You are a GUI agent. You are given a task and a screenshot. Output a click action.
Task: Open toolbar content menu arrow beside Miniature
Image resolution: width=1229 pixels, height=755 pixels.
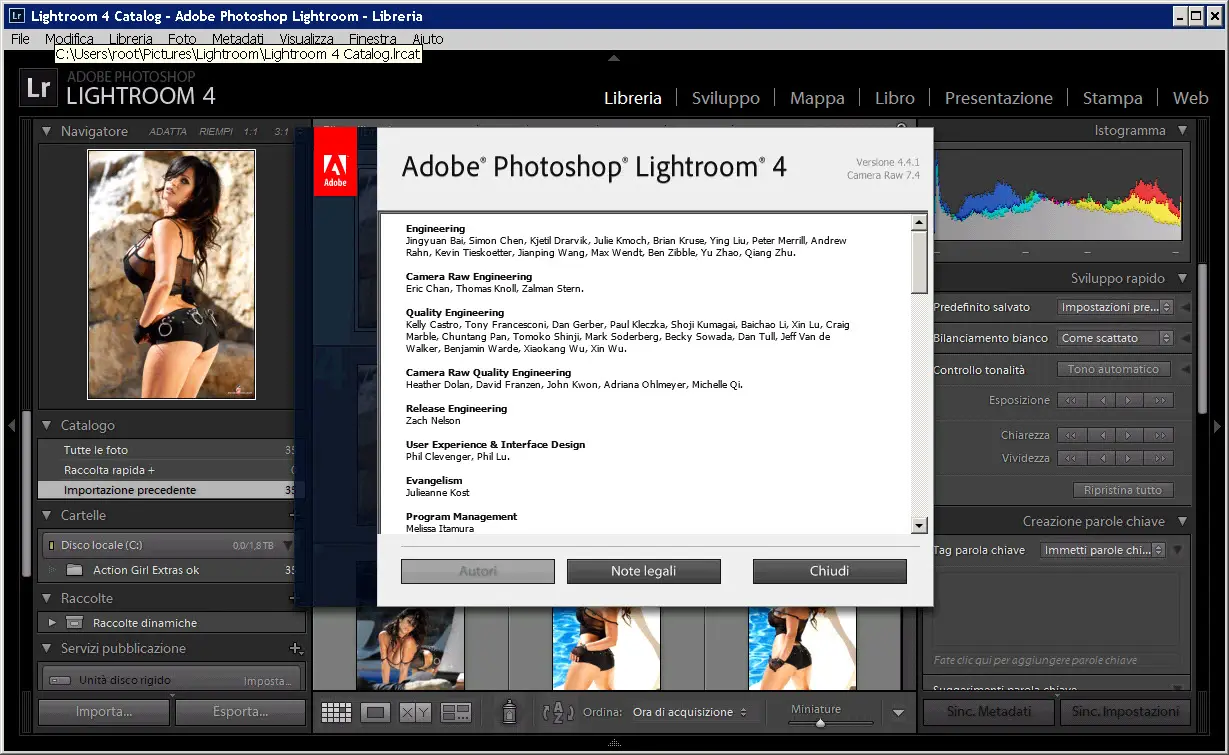(x=898, y=713)
